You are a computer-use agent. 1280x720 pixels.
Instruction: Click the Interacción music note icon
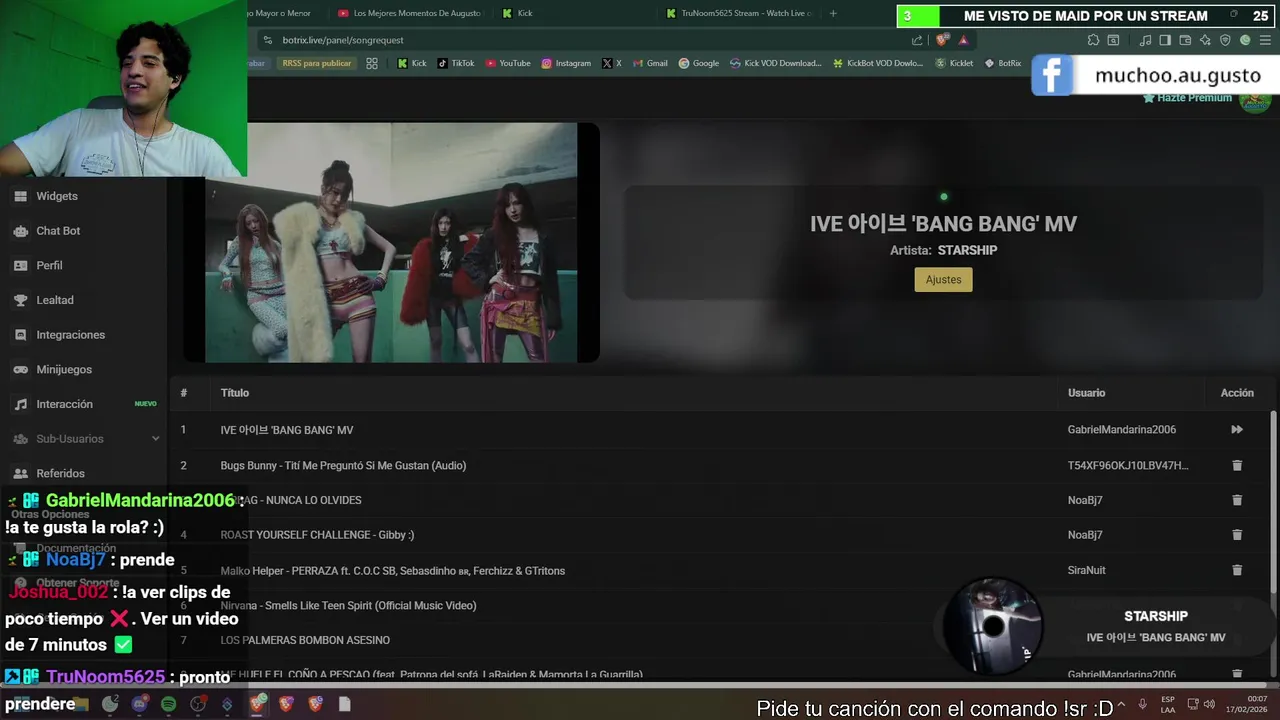(20, 404)
